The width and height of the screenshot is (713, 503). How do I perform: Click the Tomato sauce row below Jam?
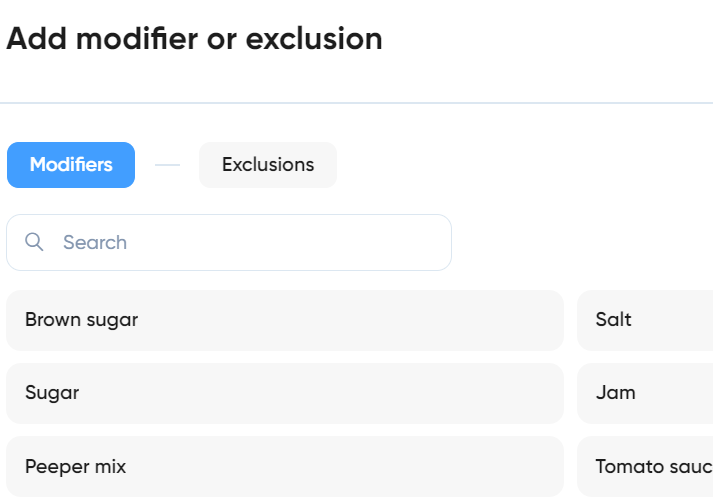645,467
